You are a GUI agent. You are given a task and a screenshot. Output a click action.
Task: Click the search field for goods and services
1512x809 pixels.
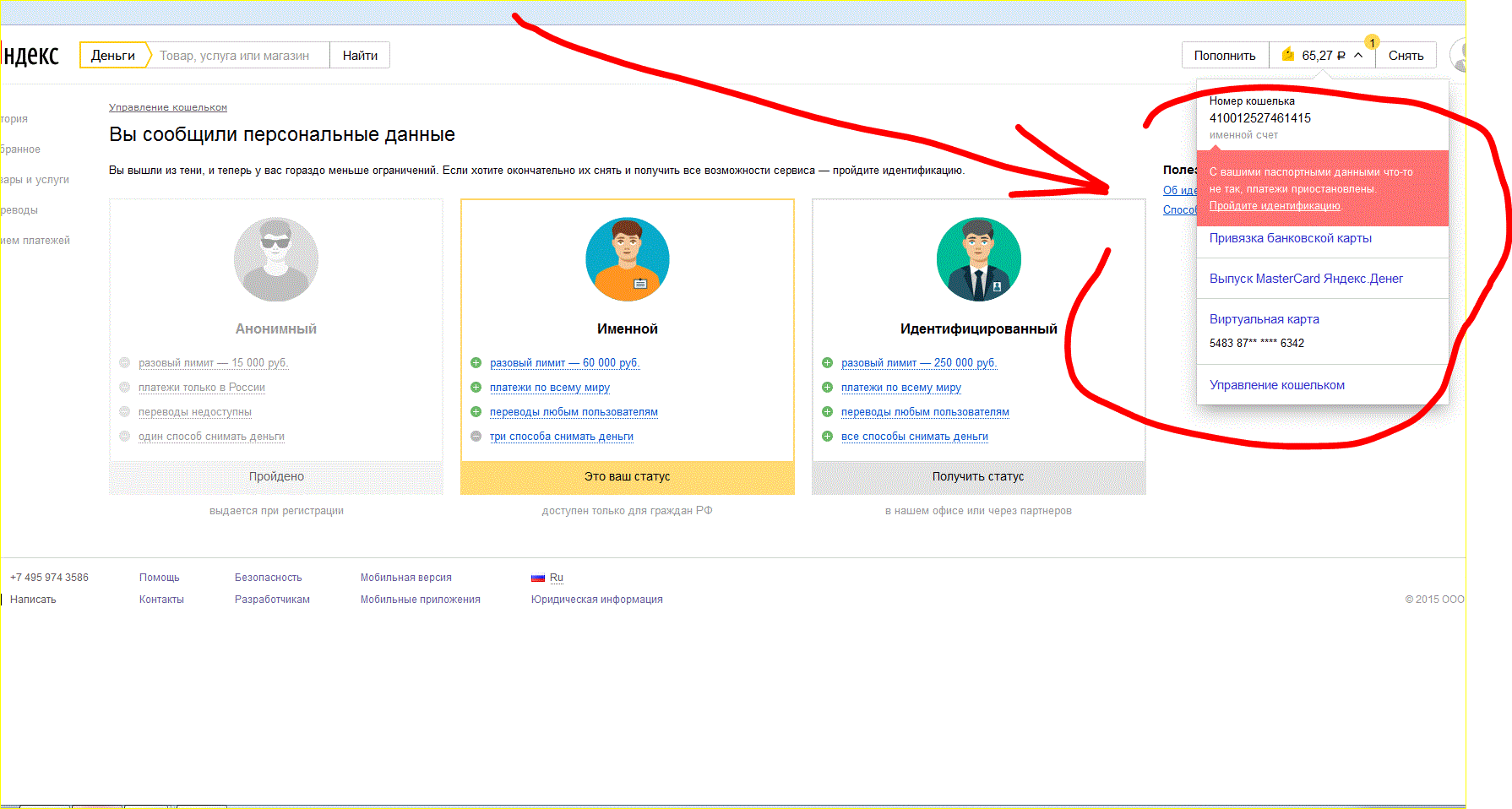[x=239, y=56]
